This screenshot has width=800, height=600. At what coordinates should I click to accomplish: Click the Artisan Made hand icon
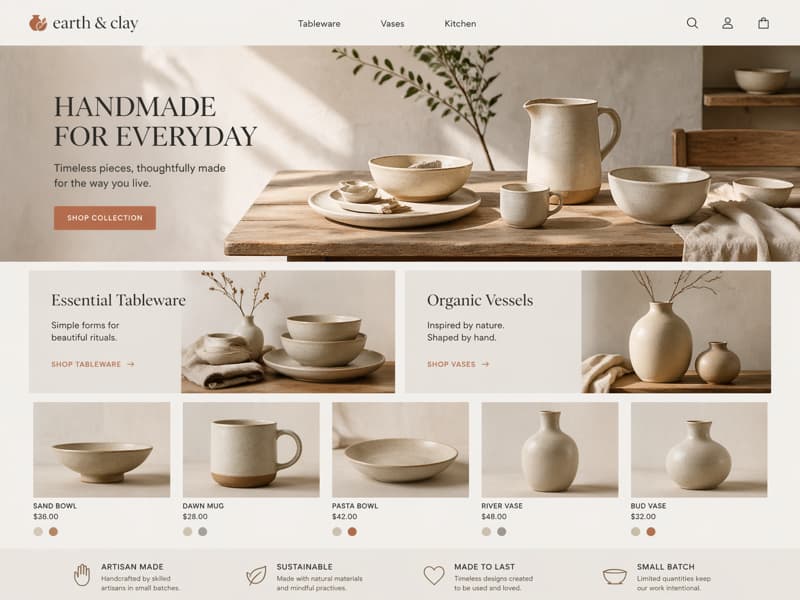tap(82, 575)
